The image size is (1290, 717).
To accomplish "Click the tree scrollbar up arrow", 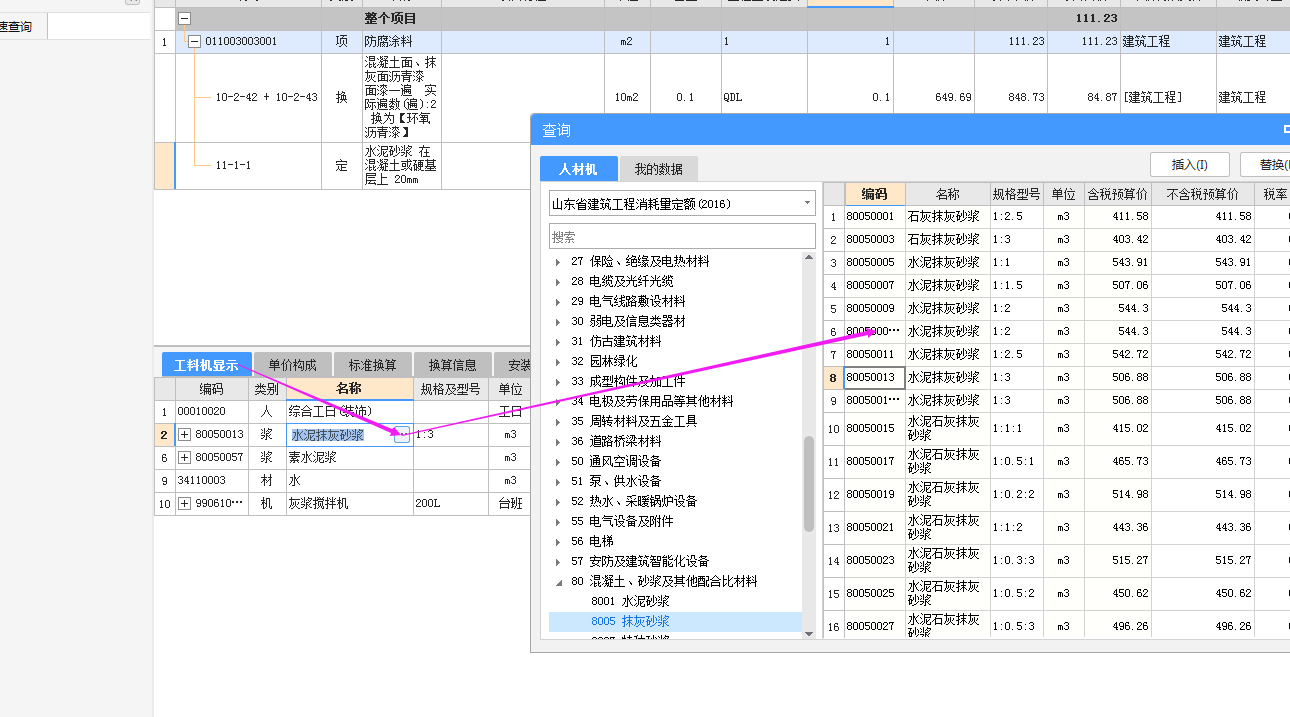I will [x=809, y=258].
